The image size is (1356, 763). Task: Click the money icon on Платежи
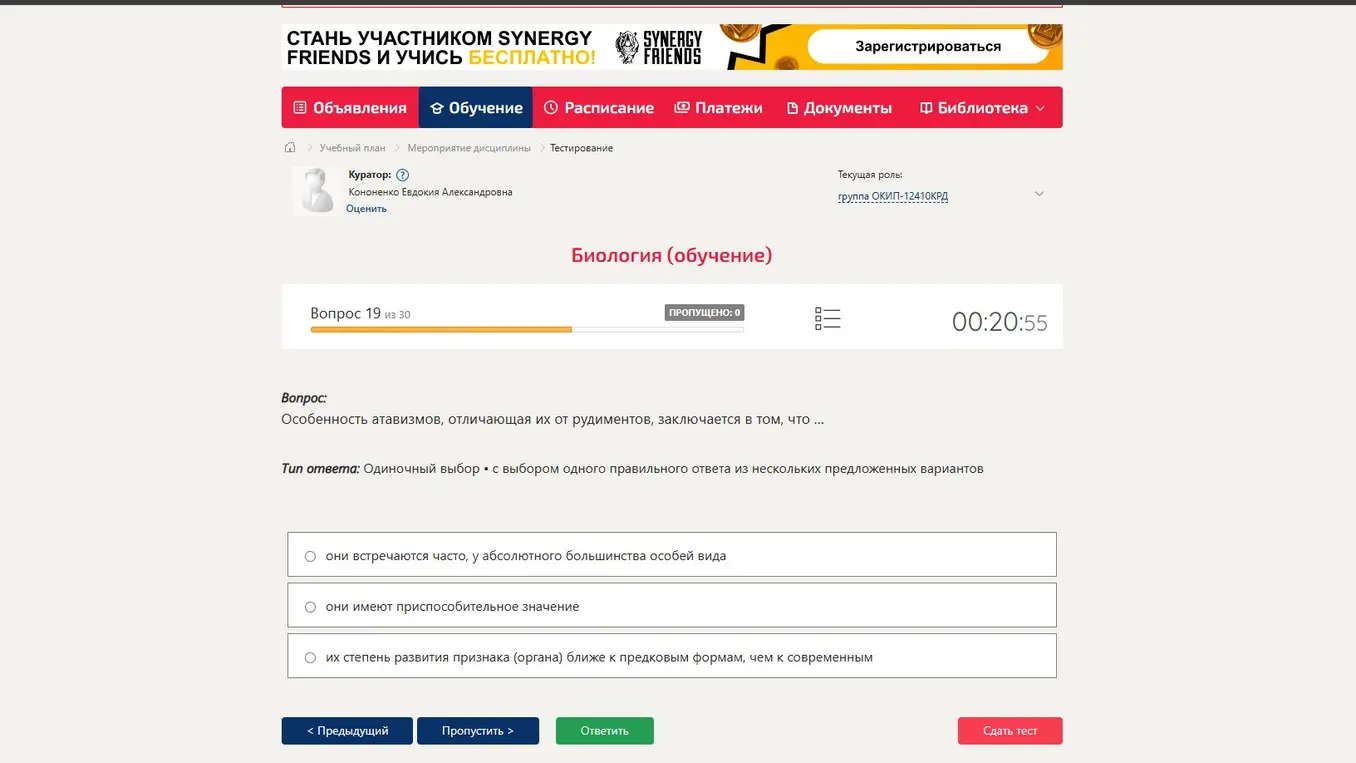(682, 107)
